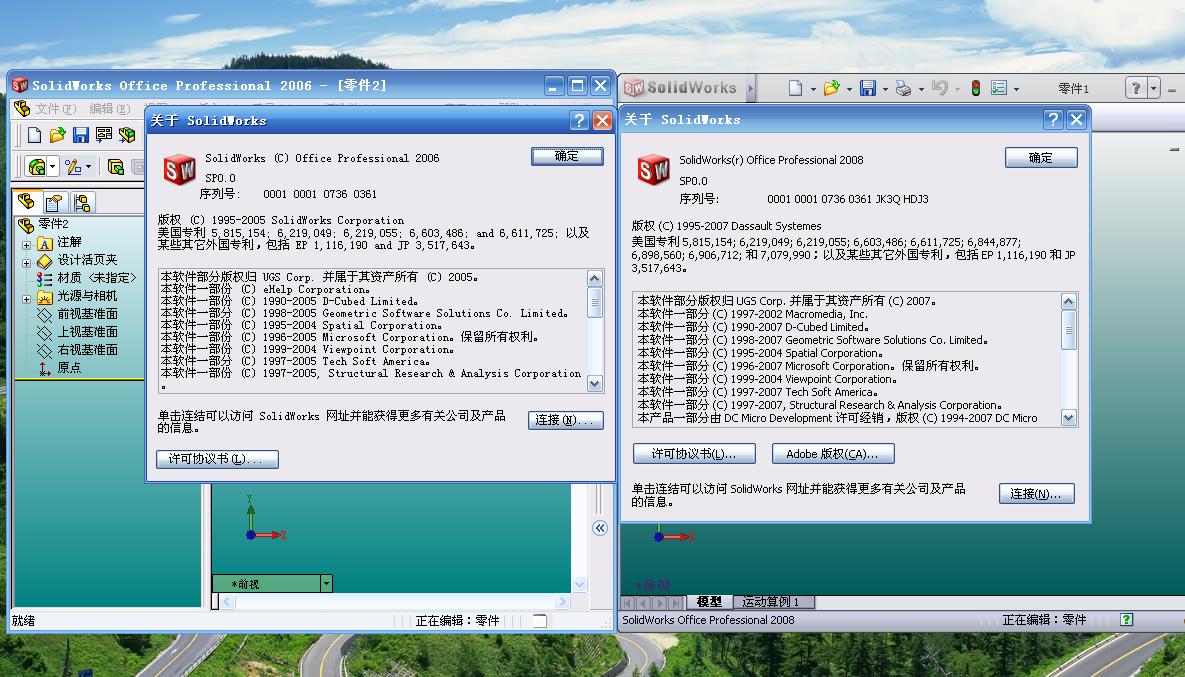Image resolution: width=1185 pixels, height=677 pixels.
Task: Open the Print dropdown arrow in 2008 toolbar
Action: click(x=921, y=89)
